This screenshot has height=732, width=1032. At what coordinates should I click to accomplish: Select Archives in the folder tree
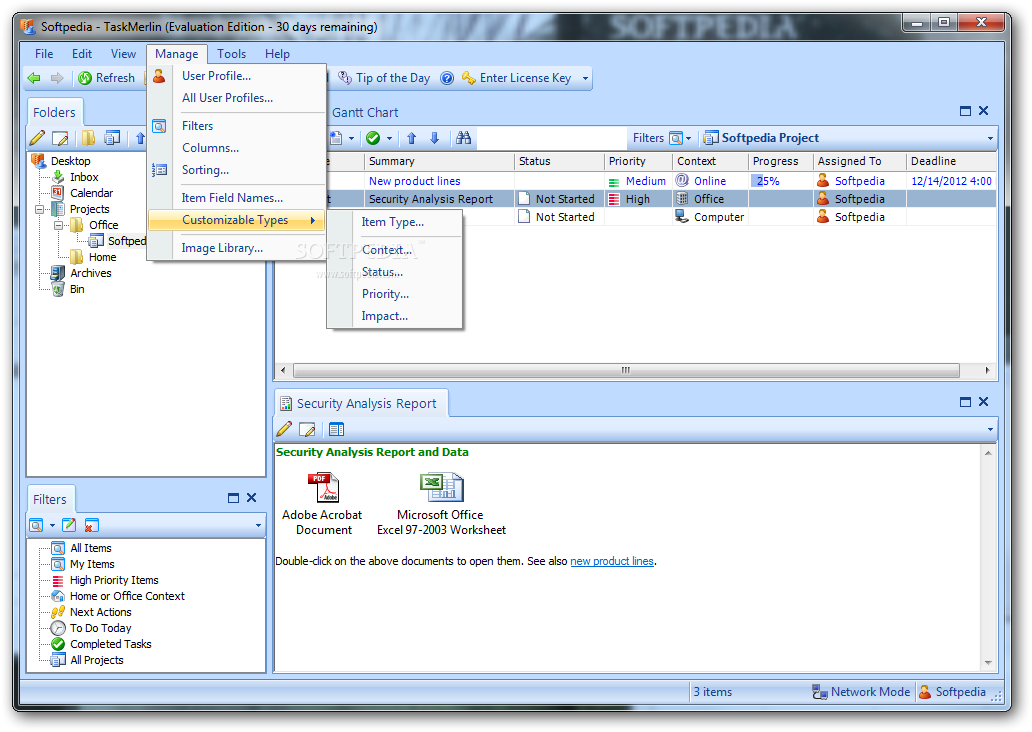(91, 273)
